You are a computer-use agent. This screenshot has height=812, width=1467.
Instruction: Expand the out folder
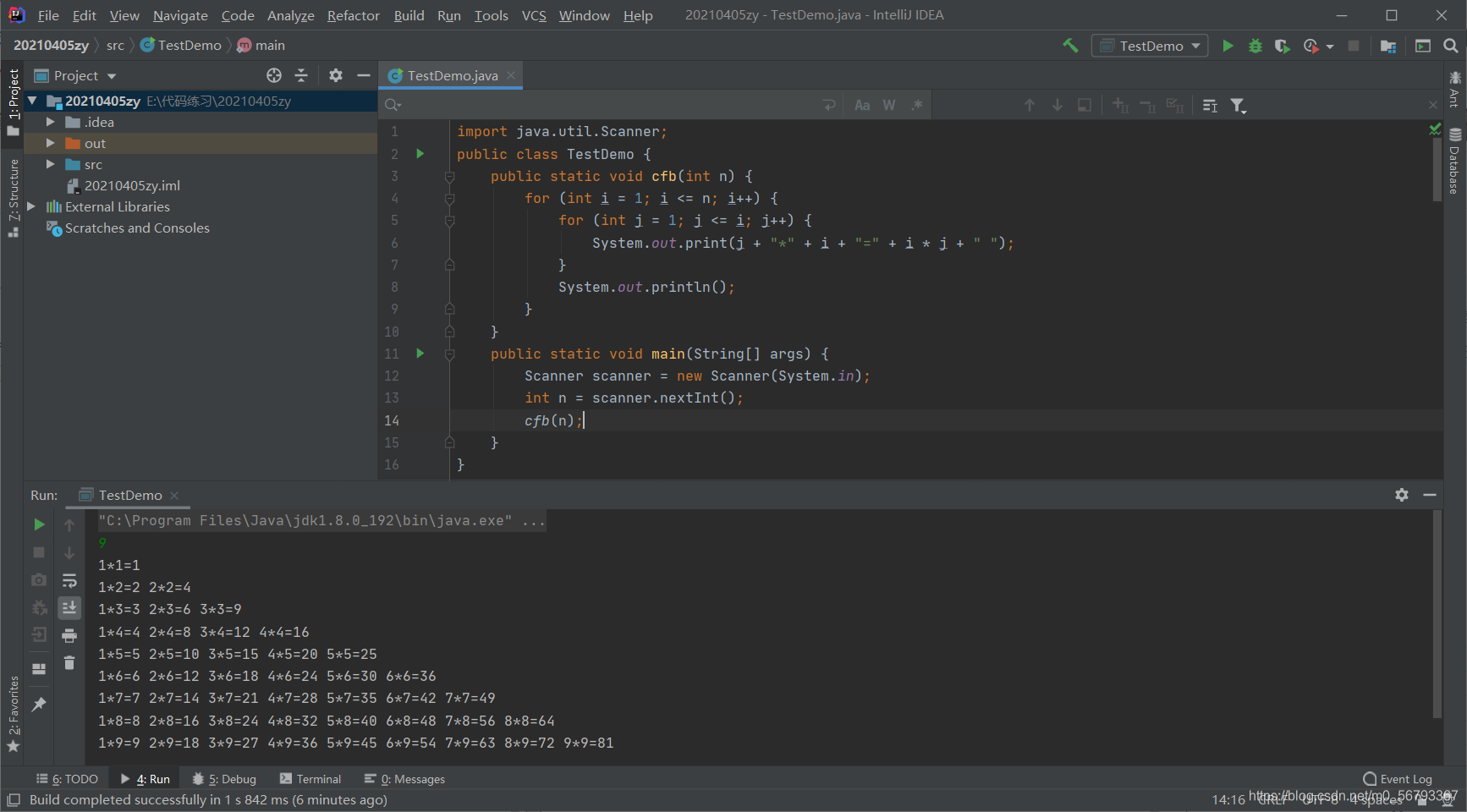(x=51, y=143)
